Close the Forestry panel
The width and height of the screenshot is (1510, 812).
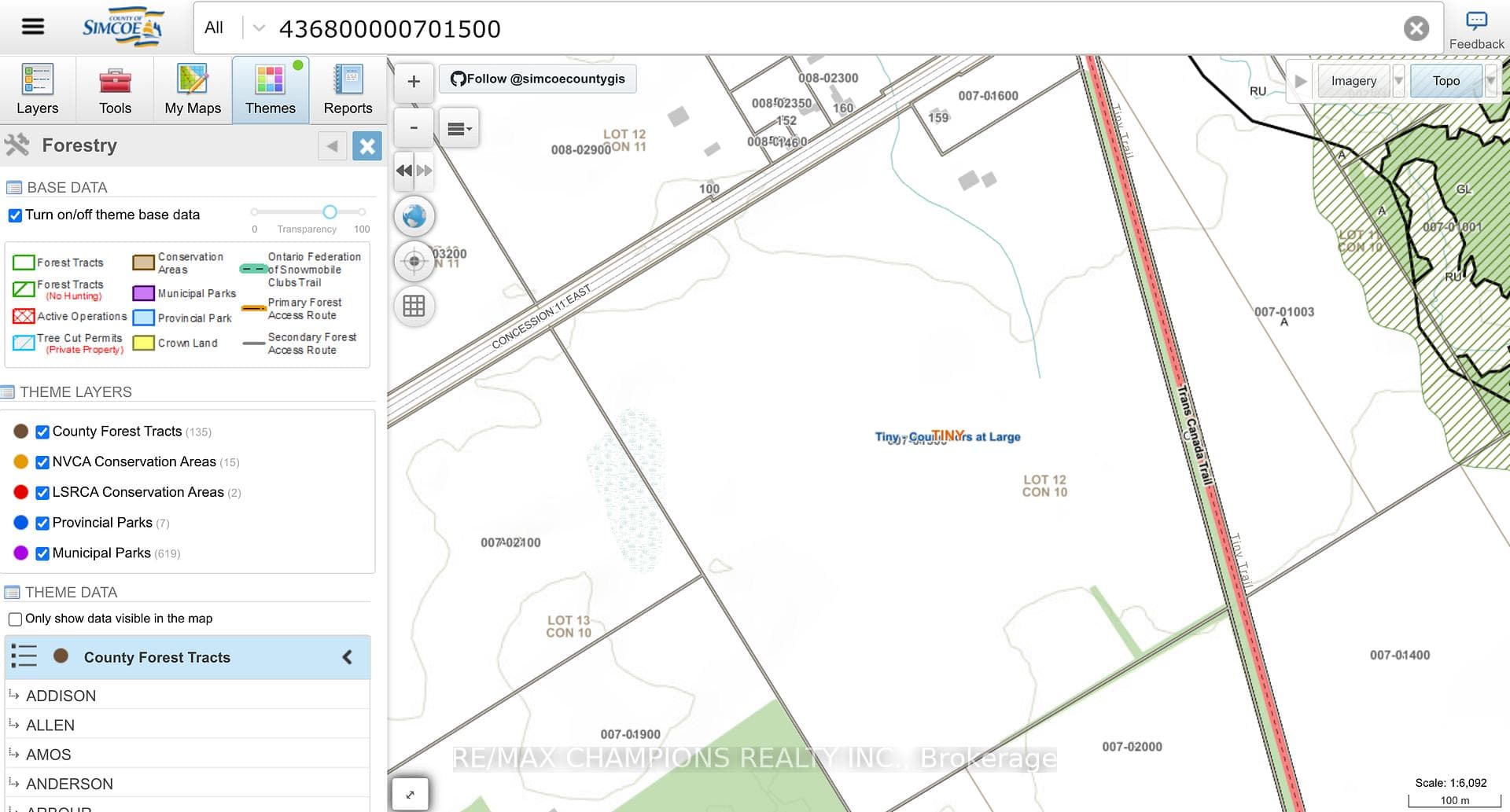[366, 146]
